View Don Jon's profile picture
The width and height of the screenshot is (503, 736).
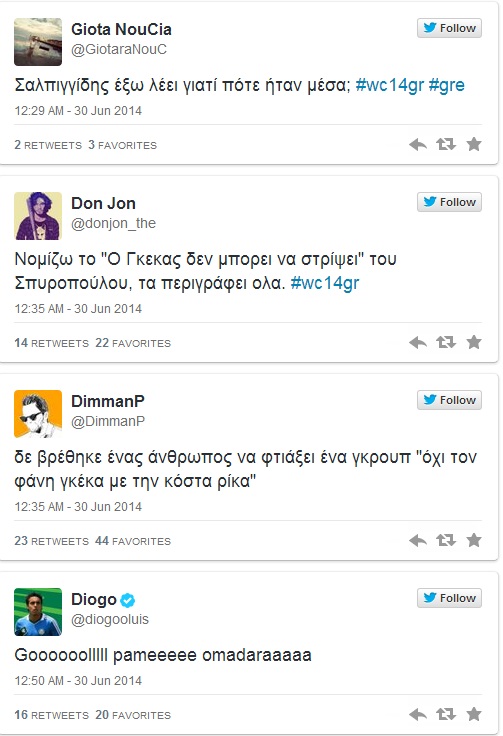[x=38, y=216]
